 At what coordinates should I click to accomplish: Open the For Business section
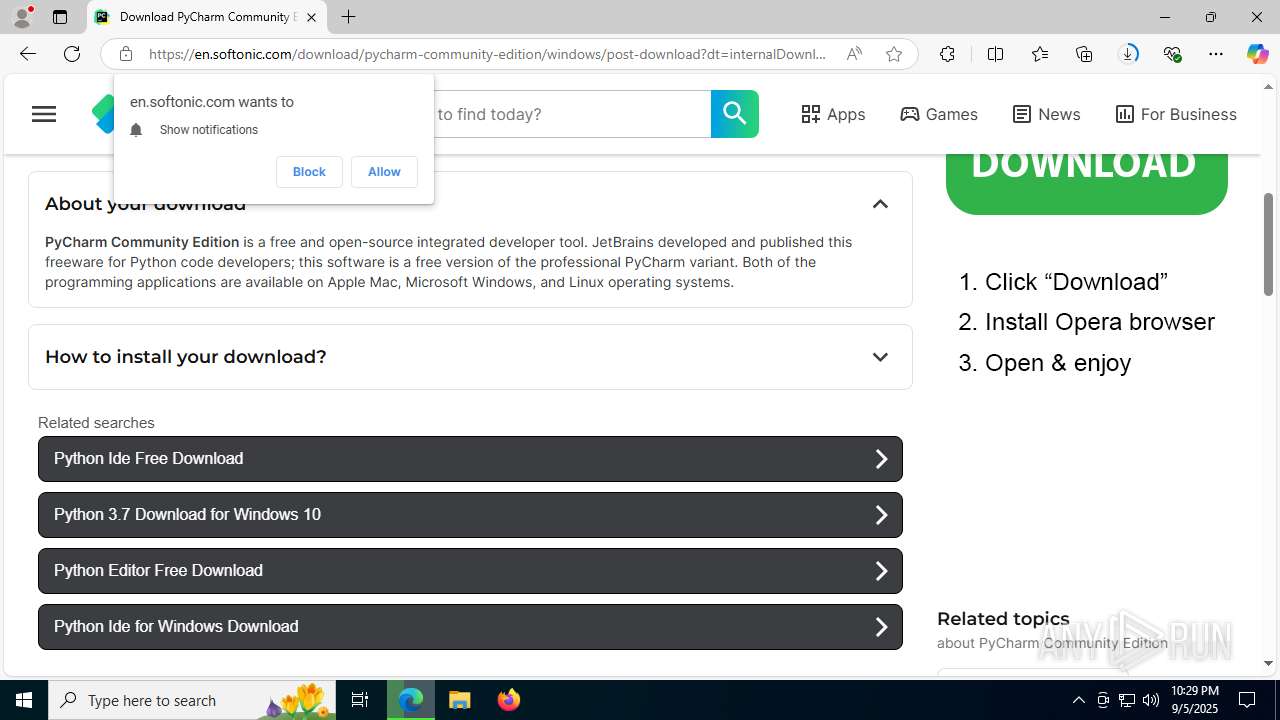point(1176,114)
